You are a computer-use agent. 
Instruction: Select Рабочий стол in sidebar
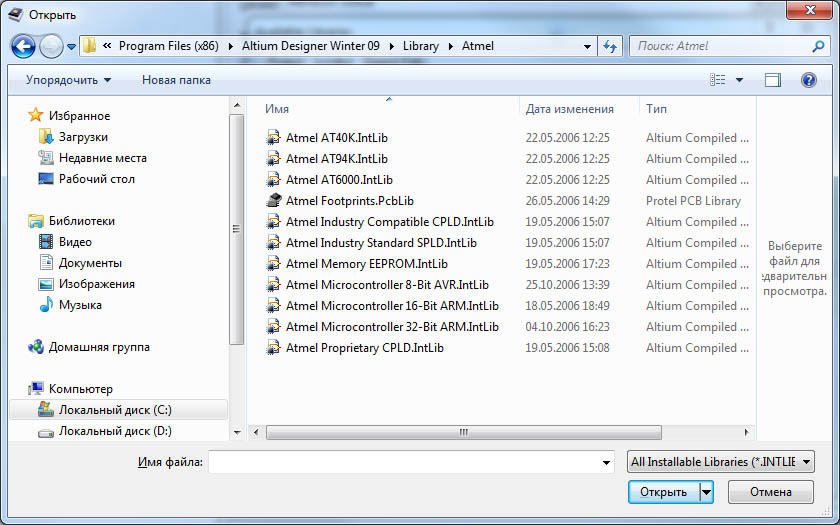click(x=96, y=179)
